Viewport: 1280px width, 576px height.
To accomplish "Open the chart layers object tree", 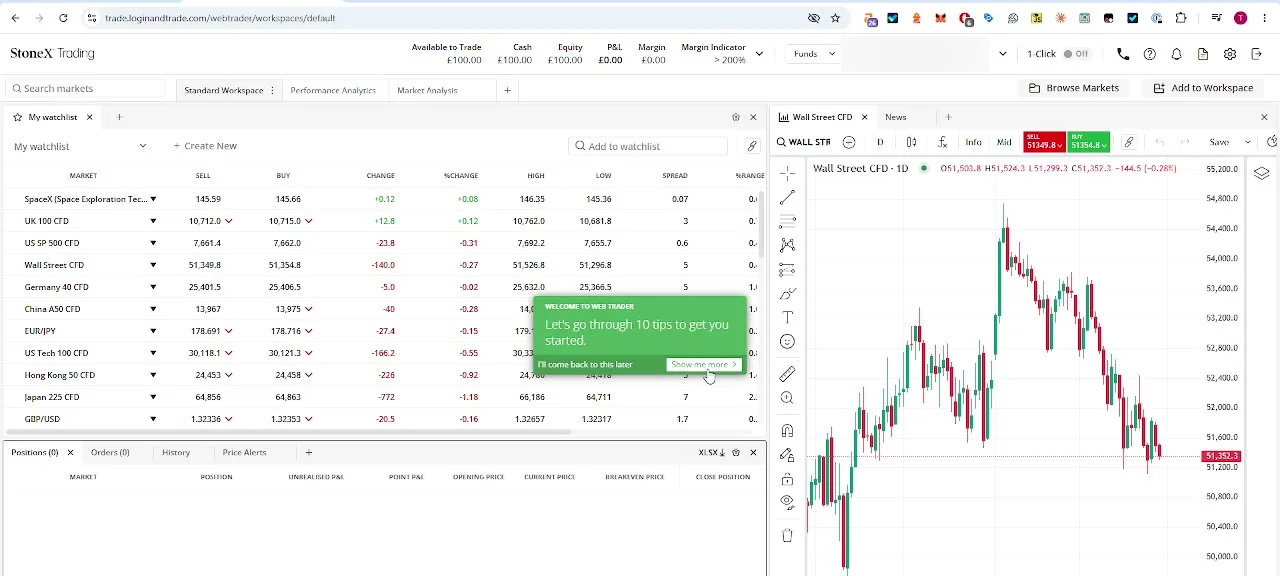I will tap(1262, 173).
